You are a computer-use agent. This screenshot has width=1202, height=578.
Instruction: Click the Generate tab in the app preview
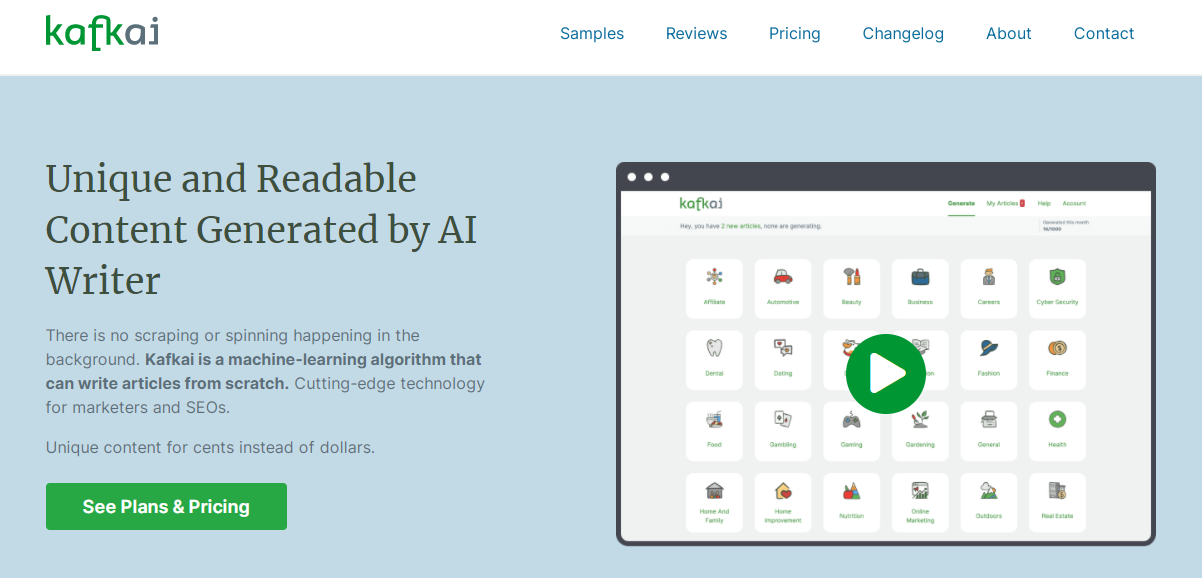pyautogui.click(x=961, y=203)
